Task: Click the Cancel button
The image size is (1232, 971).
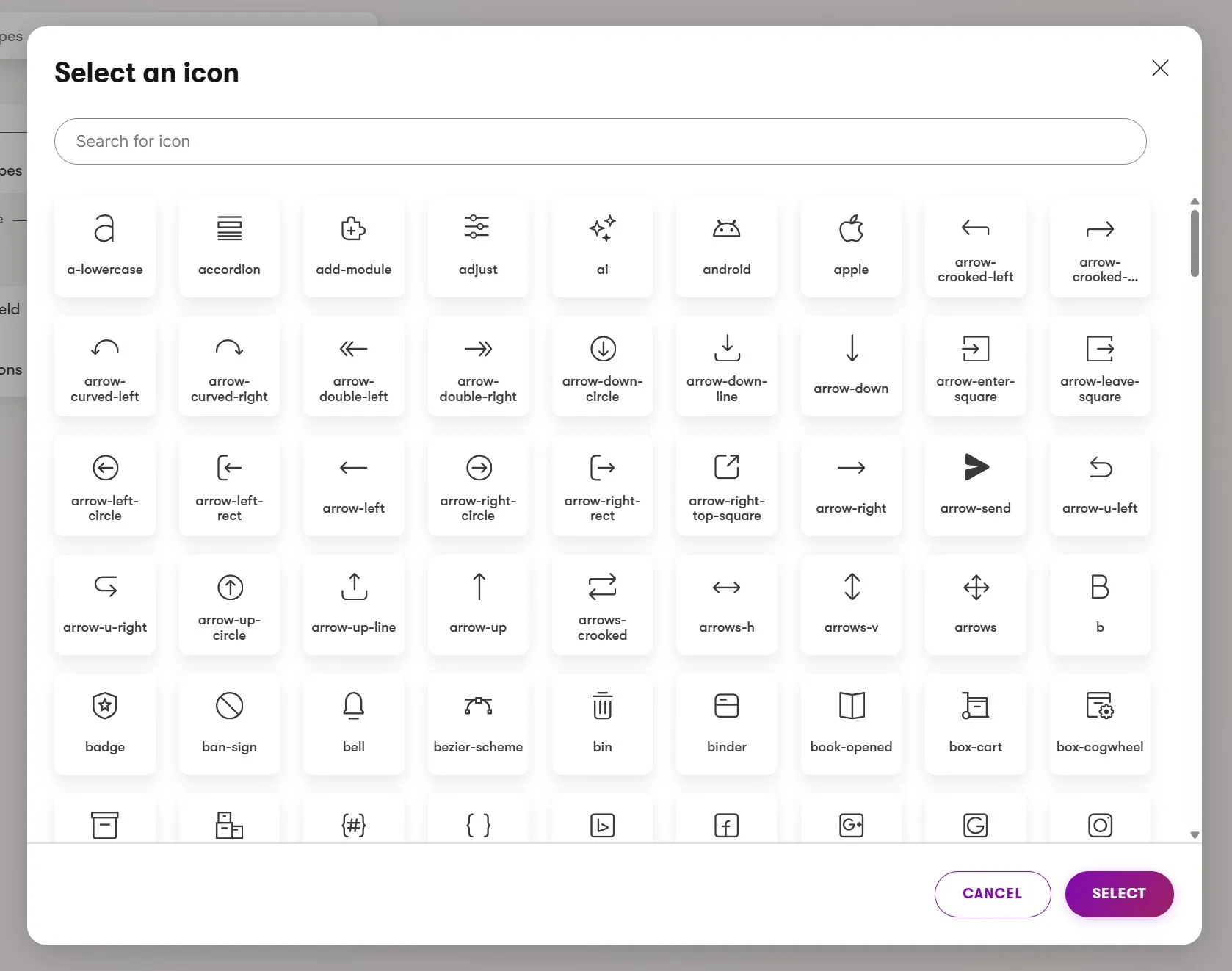Action: point(992,894)
